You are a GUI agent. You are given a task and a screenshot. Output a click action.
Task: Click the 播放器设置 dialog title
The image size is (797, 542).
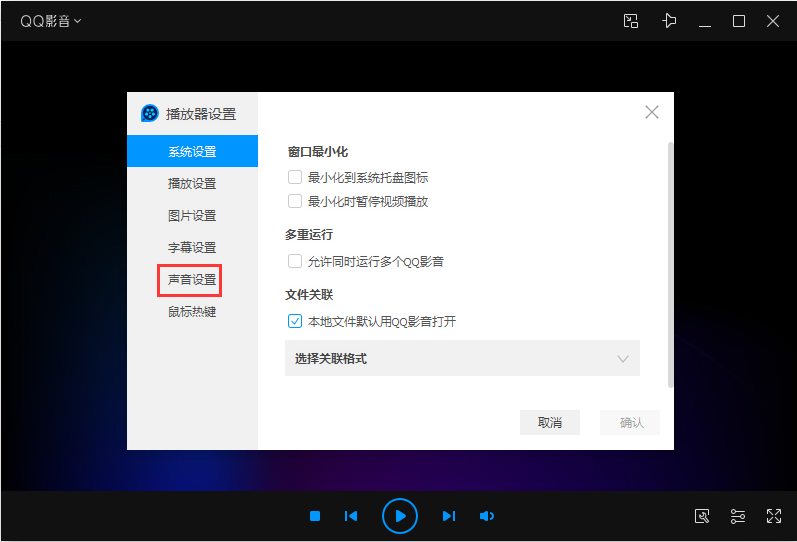pos(201,114)
